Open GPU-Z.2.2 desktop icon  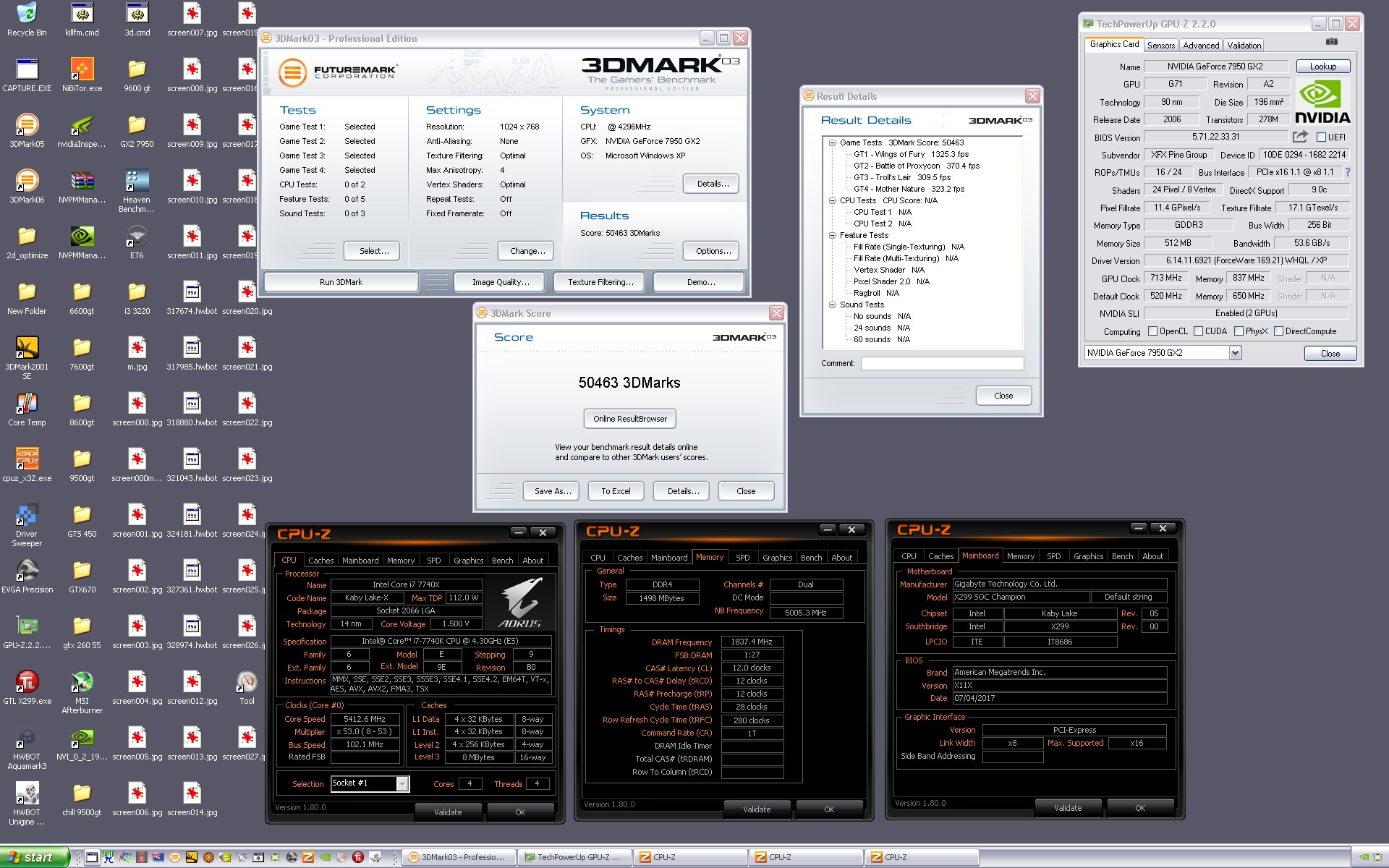(27, 632)
